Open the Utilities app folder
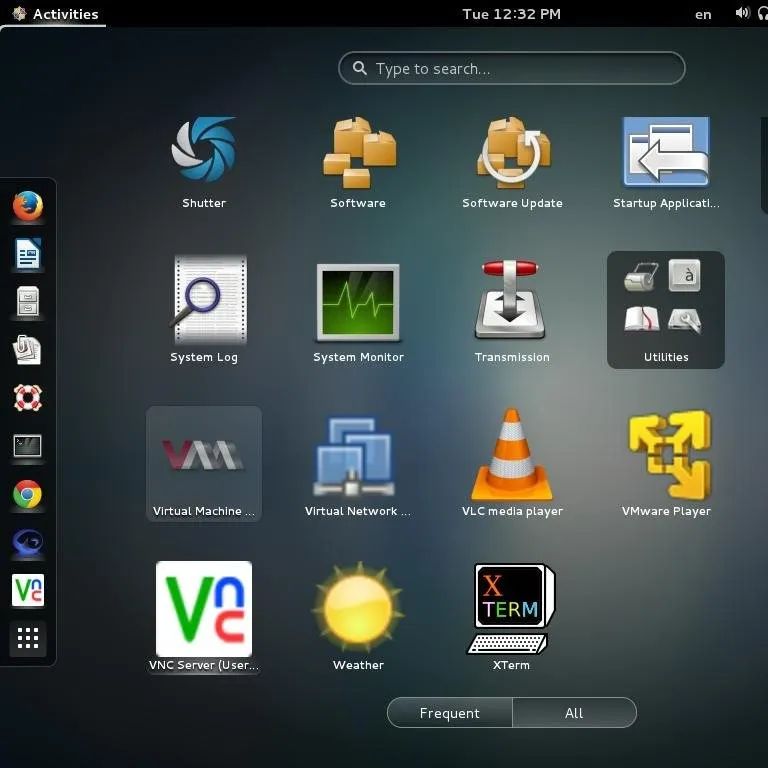Image resolution: width=768 pixels, height=768 pixels. (x=666, y=310)
